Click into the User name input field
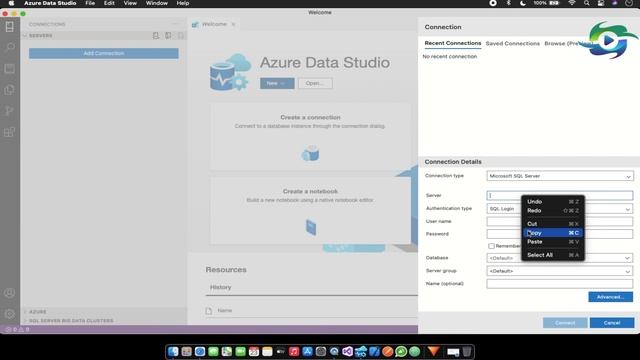Viewport: 640px width, 360px height. click(x=560, y=222)
